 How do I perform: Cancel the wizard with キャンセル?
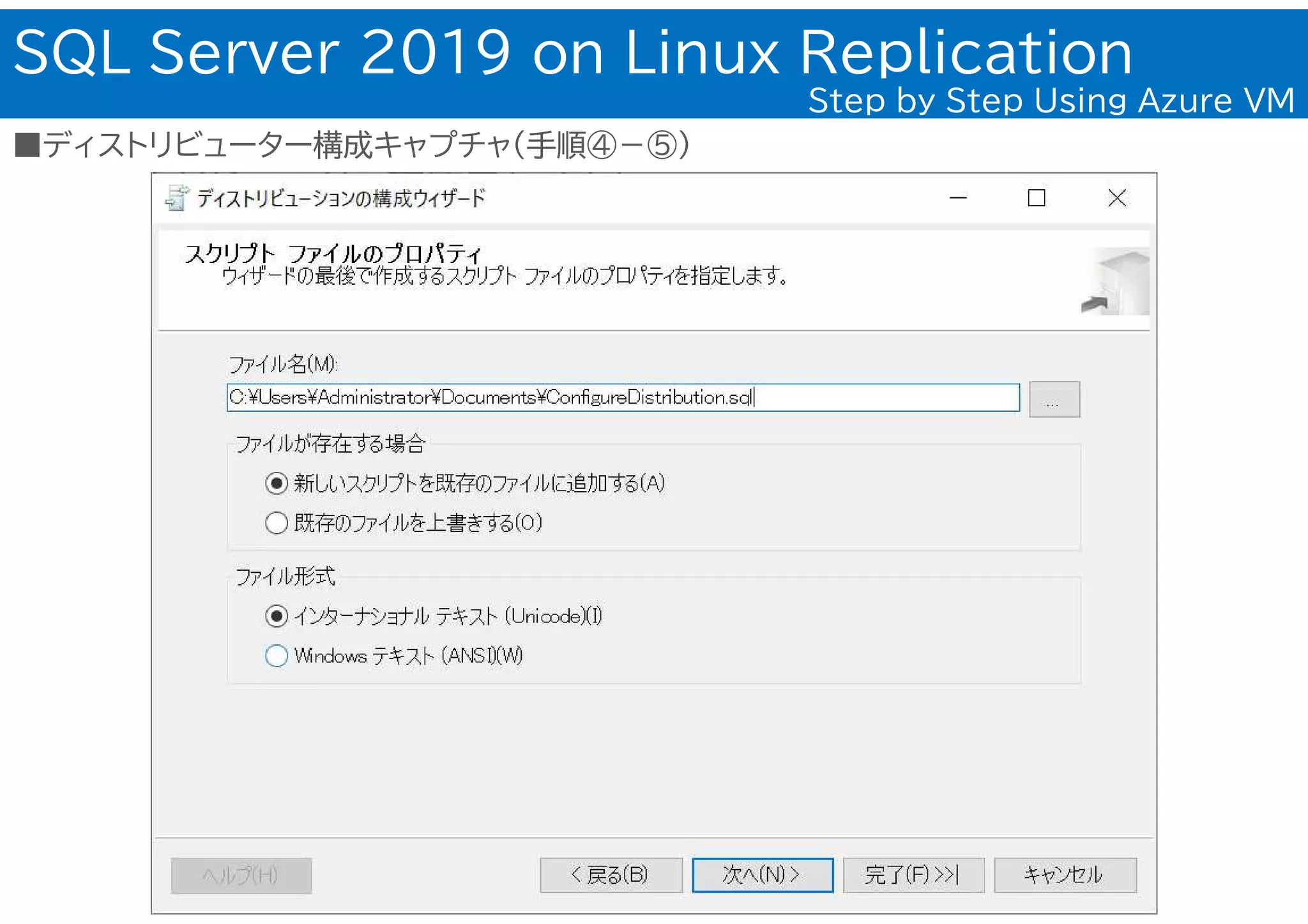point(1065,875)
